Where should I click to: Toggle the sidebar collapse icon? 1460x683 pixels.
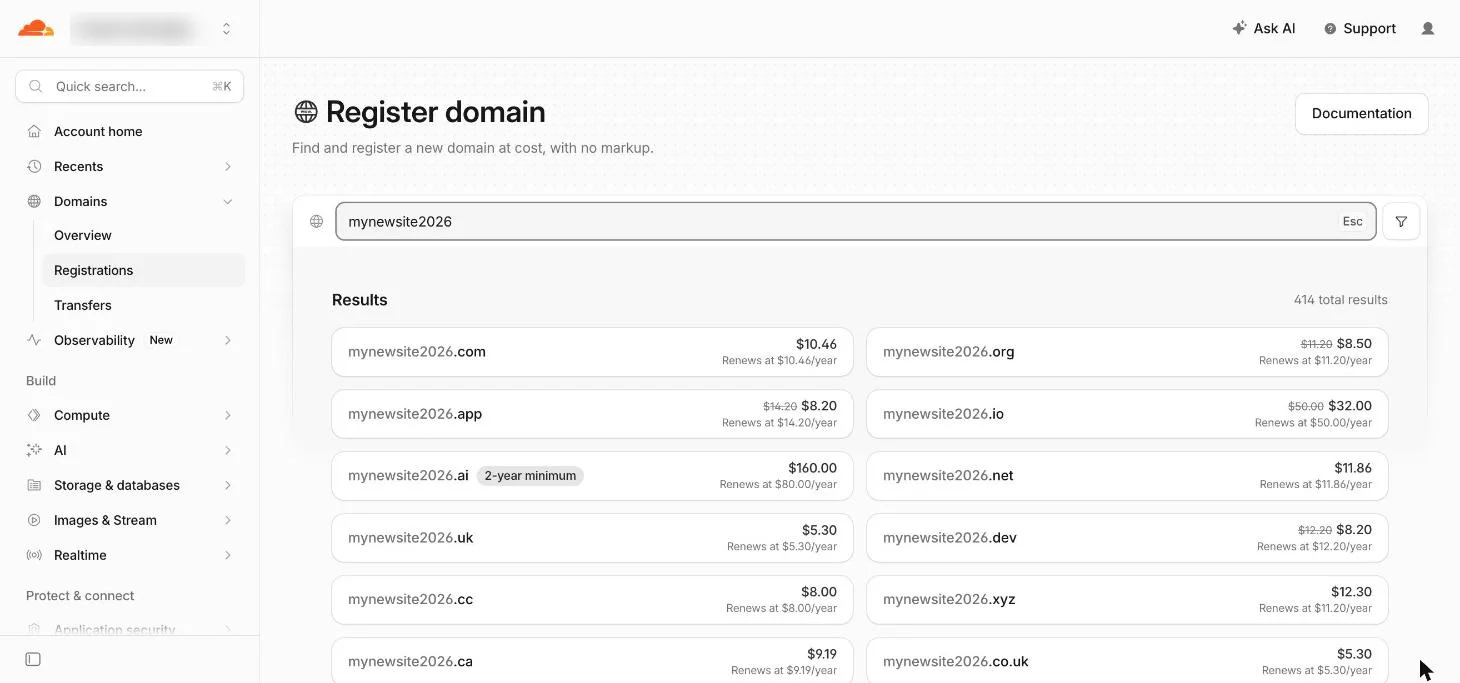(x=33, y=659)
